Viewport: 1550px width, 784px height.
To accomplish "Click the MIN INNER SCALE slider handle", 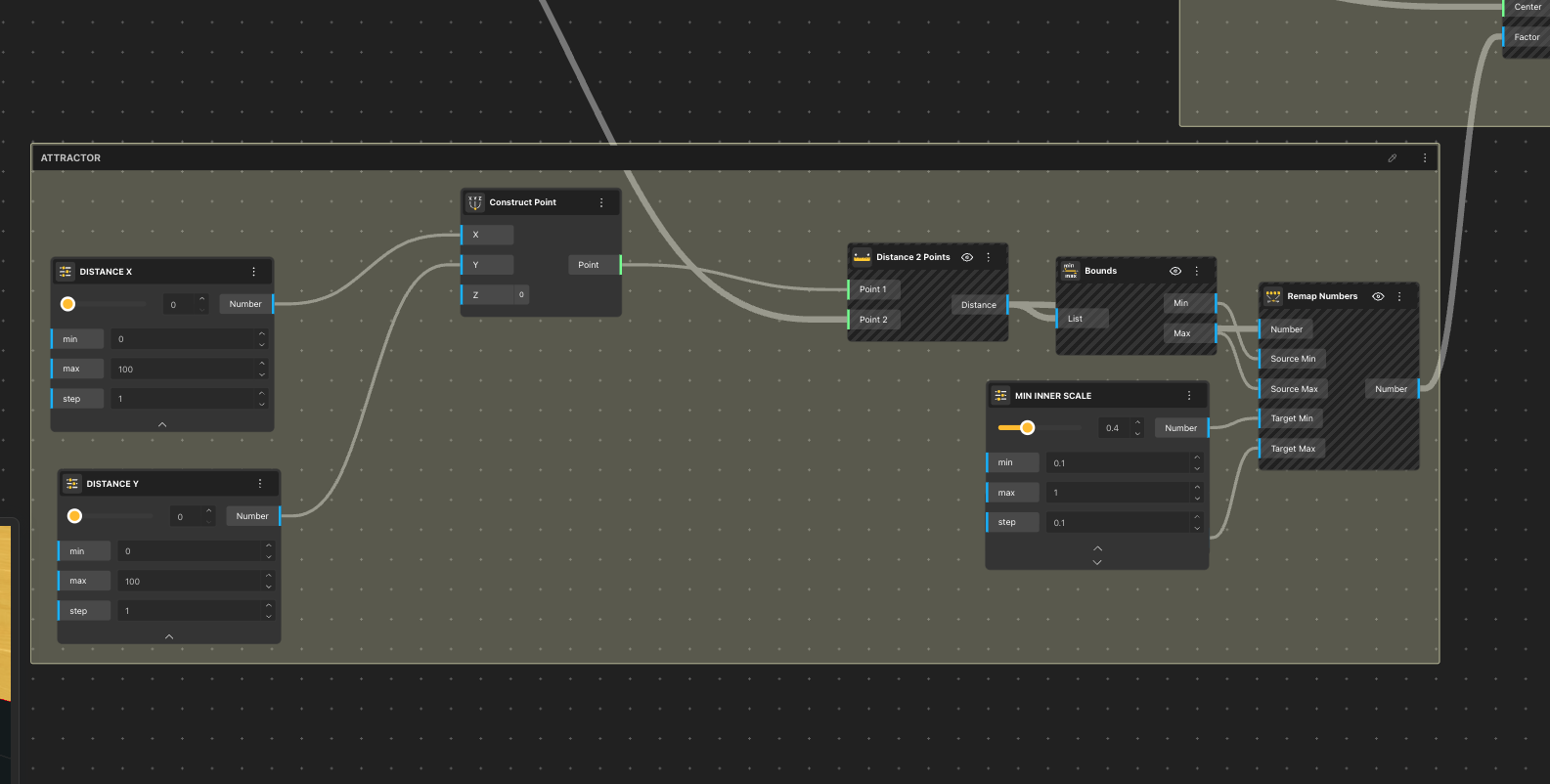I will 1027,428.
